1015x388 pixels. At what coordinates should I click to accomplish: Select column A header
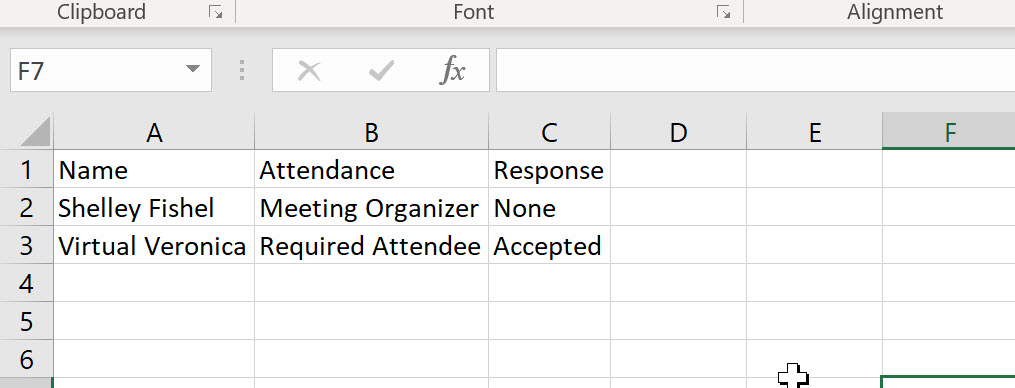point(154,132)
